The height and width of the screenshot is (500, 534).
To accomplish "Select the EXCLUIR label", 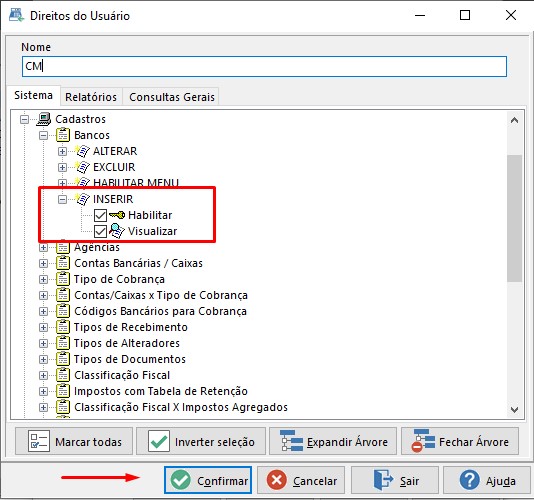I will click(114, 167).
